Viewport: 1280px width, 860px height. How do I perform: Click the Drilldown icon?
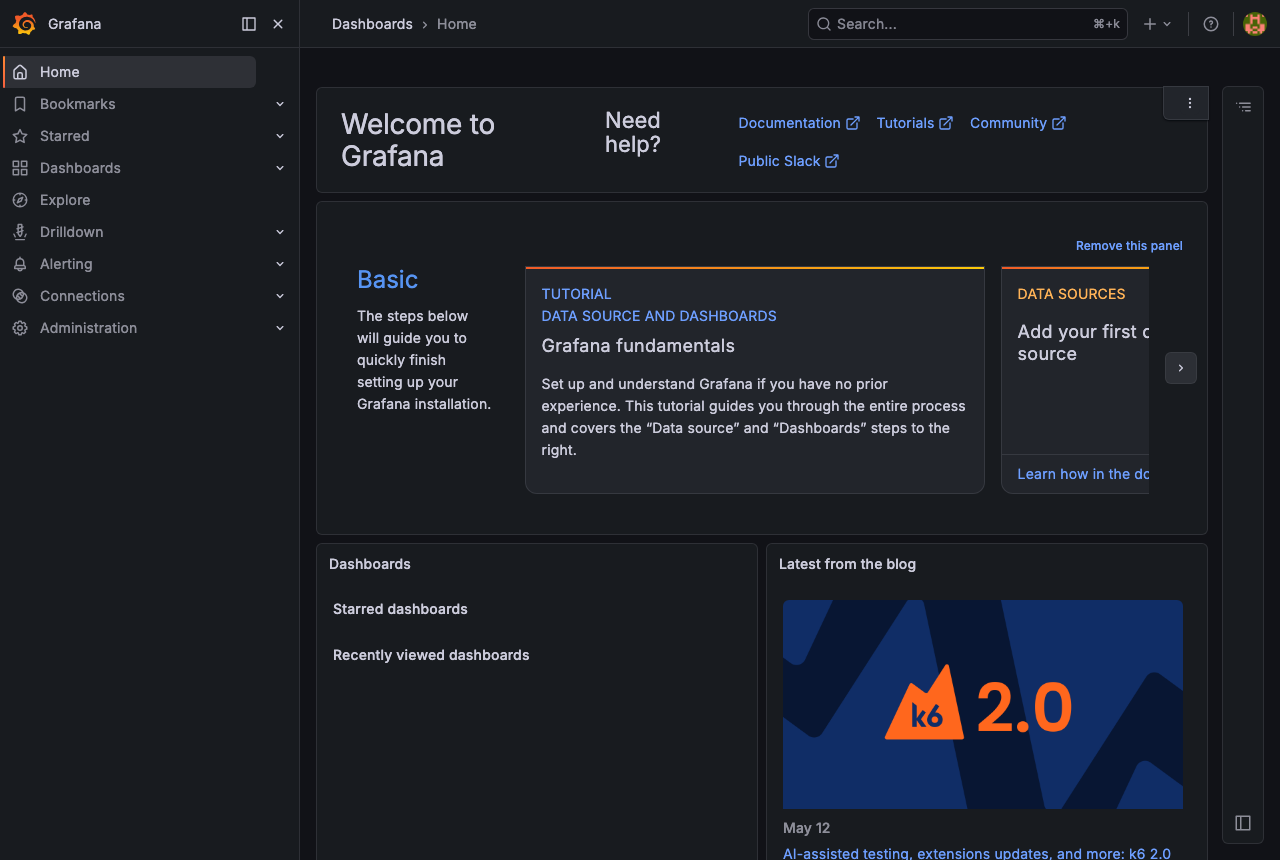click(20, 232)
